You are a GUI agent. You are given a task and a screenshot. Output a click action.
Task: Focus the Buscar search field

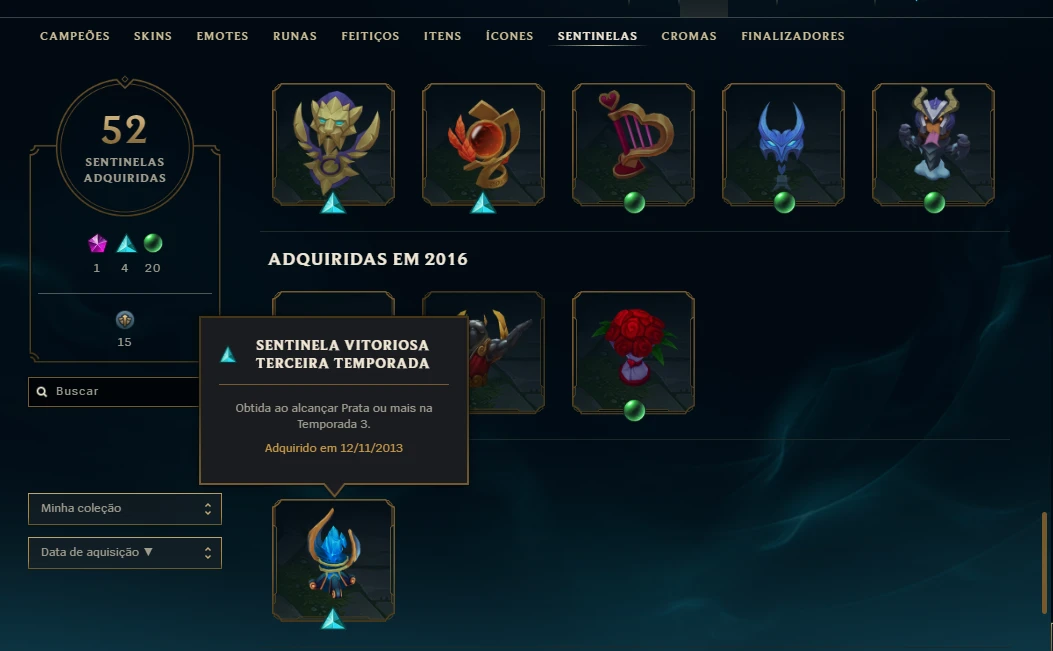pyautogui.click(x=114, y=392)
